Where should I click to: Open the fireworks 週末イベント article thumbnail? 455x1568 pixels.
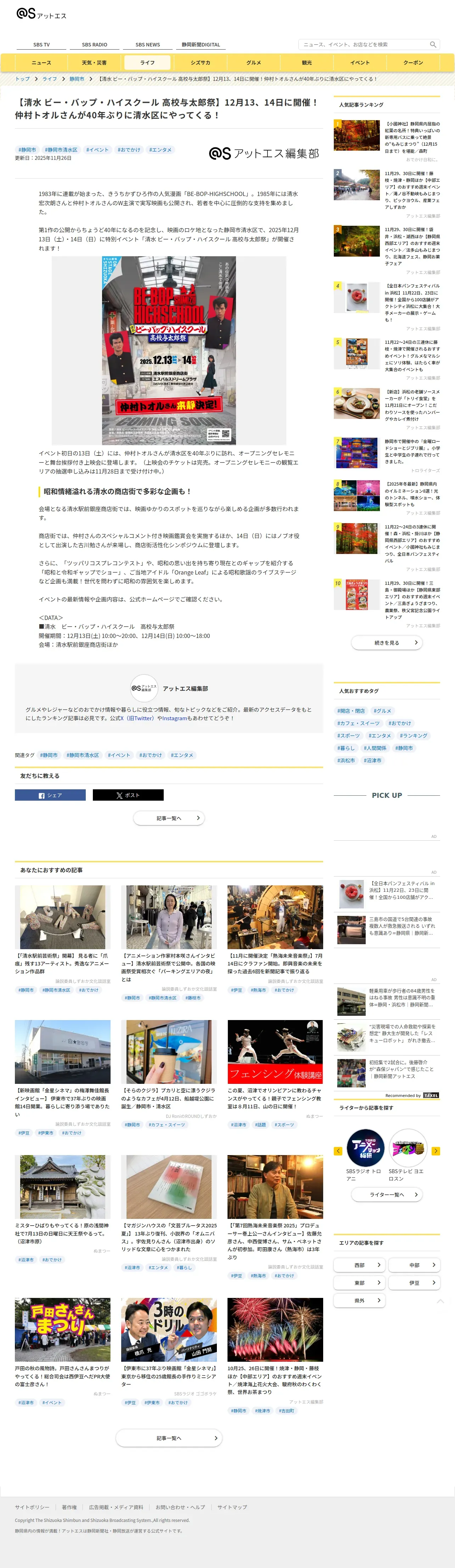pos(275,1329)
